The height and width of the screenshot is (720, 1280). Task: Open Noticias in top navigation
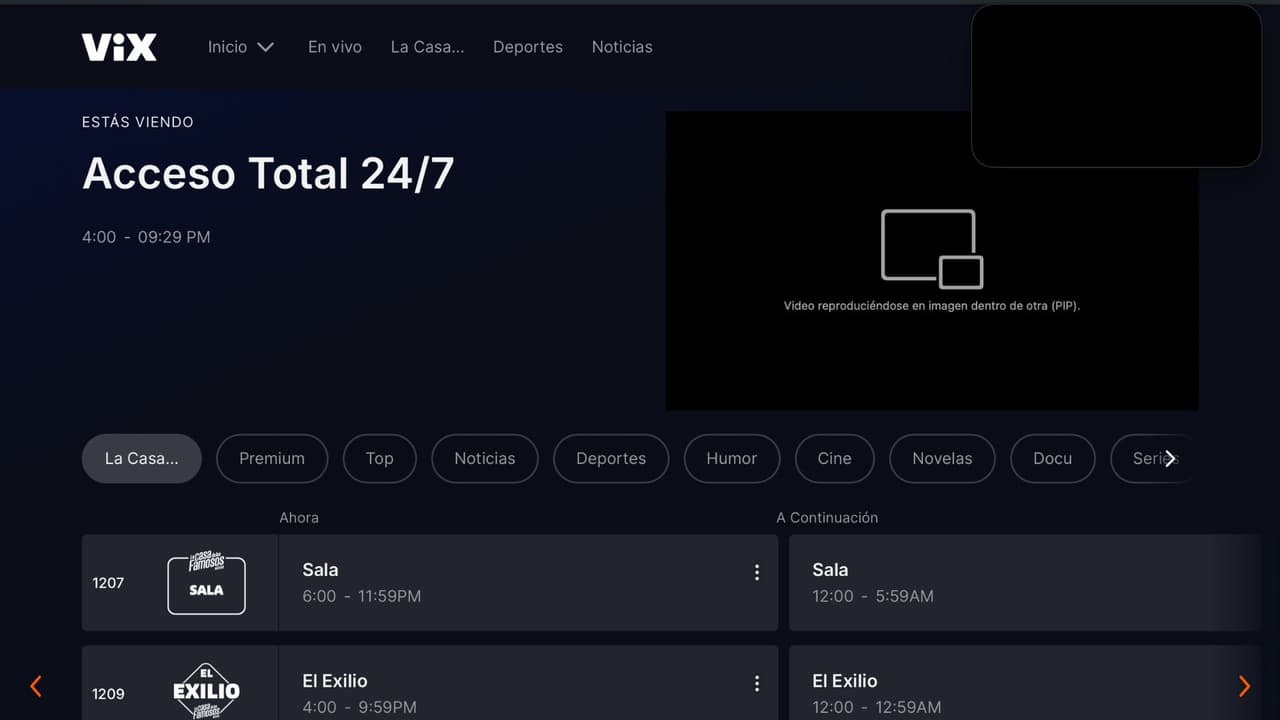(622, 47)
